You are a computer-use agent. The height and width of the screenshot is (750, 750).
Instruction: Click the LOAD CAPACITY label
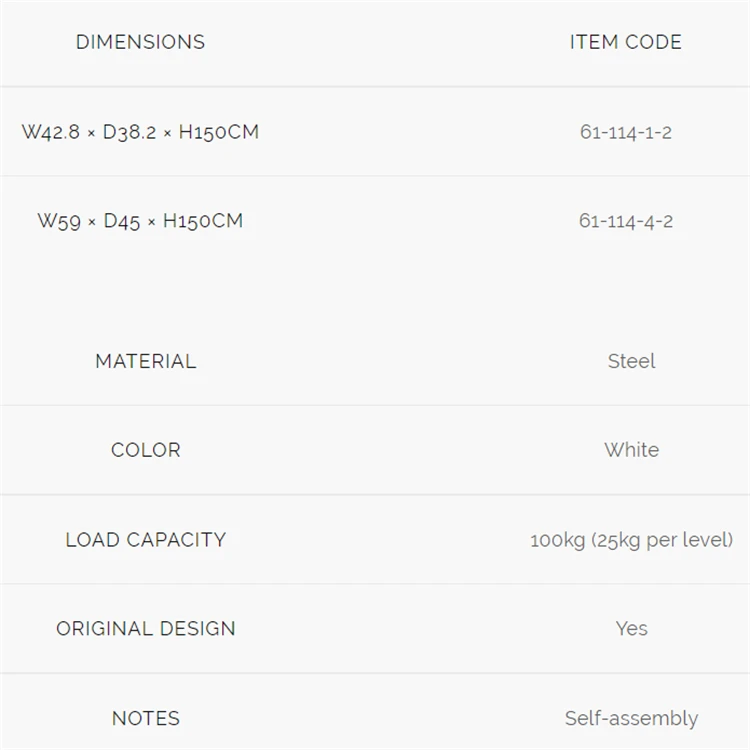[146, 540]
